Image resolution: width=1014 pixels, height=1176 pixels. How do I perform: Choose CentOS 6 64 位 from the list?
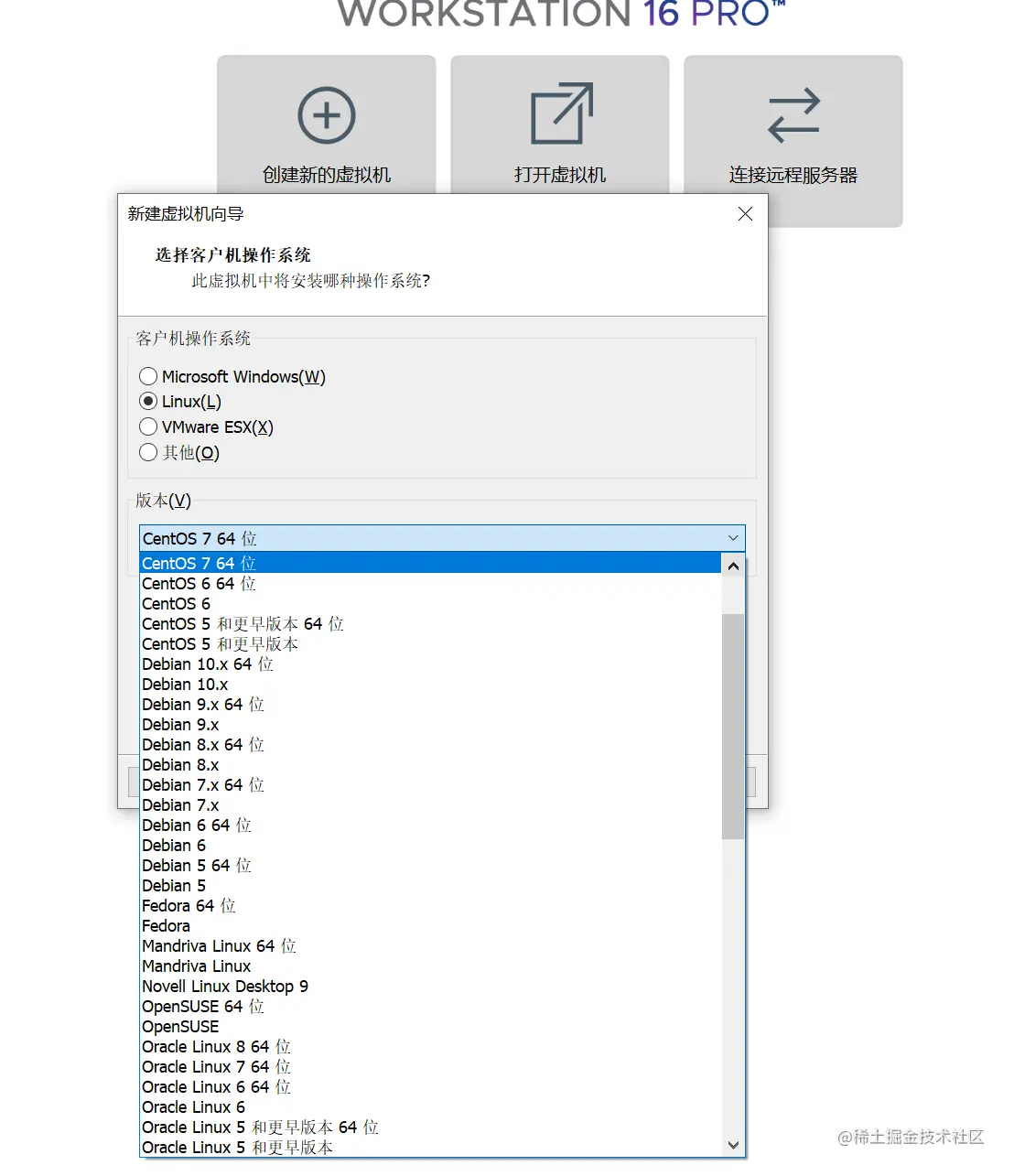[430, 583]
